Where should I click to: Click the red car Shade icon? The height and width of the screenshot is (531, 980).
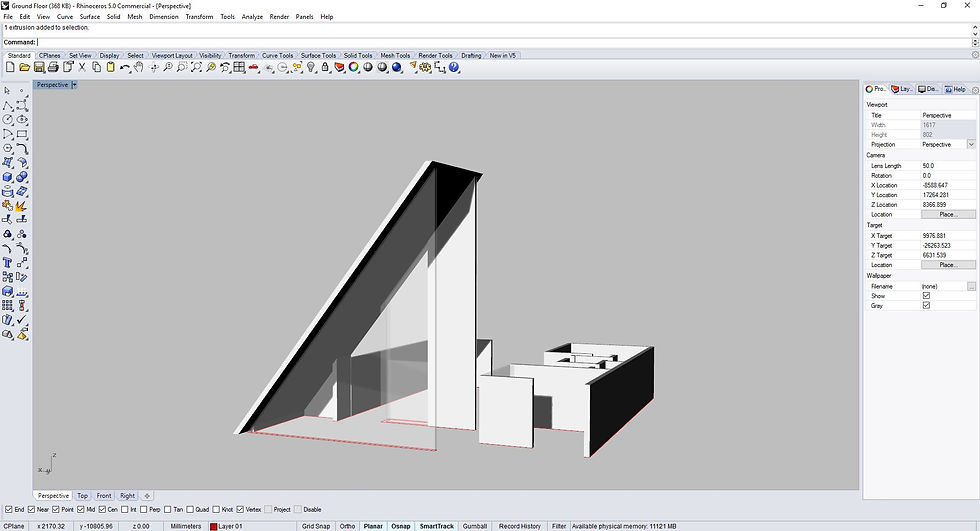click(254, 67)
